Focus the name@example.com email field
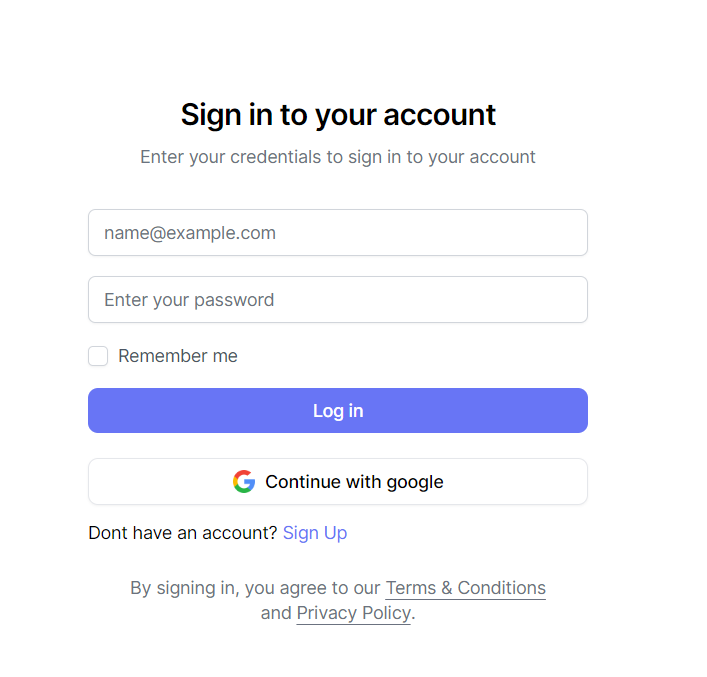 click(x=337, y=233)
